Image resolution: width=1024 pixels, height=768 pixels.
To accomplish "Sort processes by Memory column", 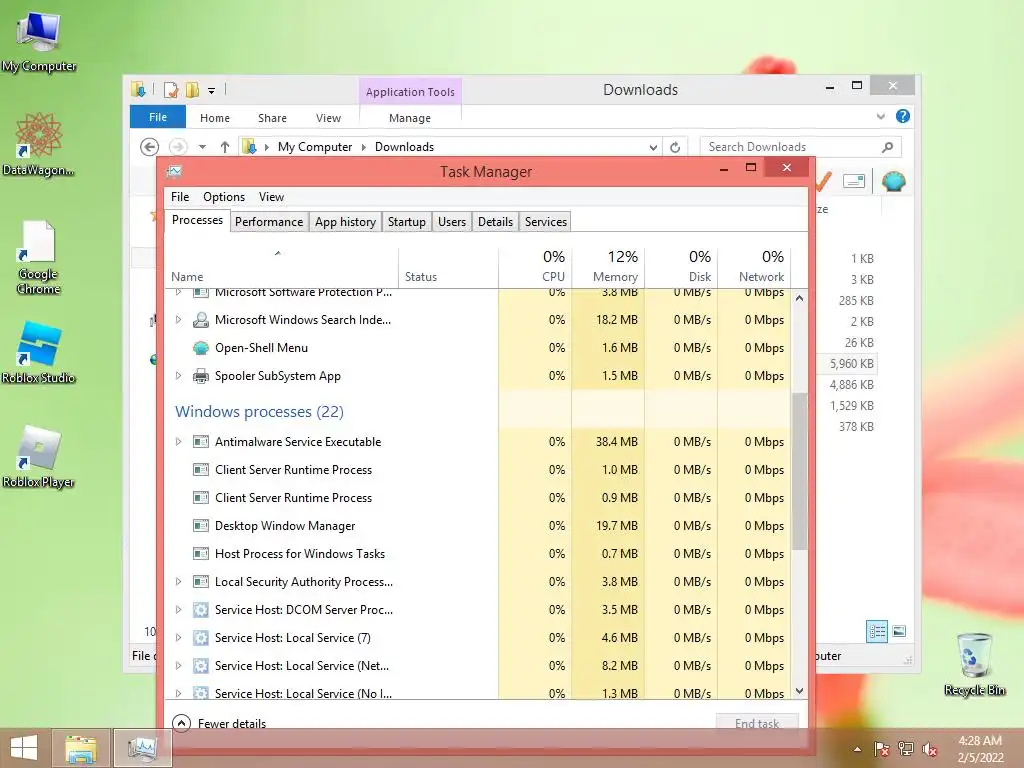I will coord(608,266).
